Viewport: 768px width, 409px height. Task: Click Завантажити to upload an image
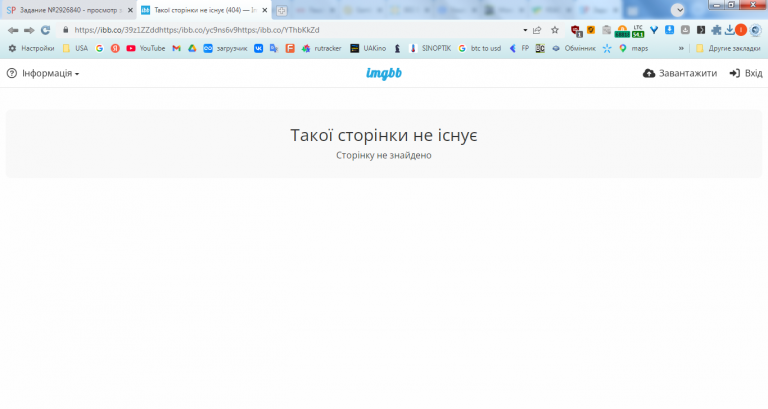[680, 73]
